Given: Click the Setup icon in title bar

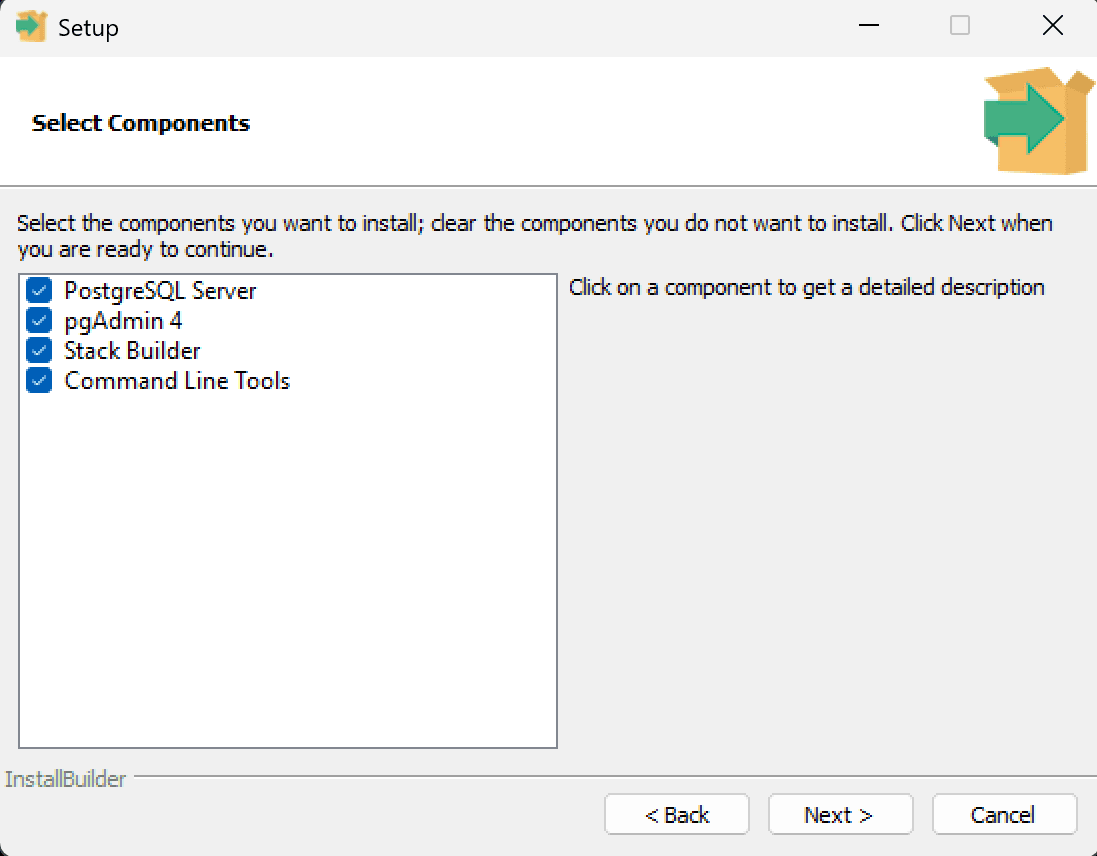Looking at the screenshot, I should tap(32, 27).
